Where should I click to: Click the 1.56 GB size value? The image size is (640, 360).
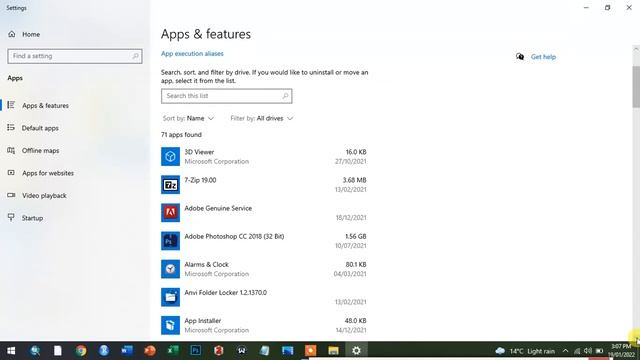pyautogui.click(x=356, y=236)
